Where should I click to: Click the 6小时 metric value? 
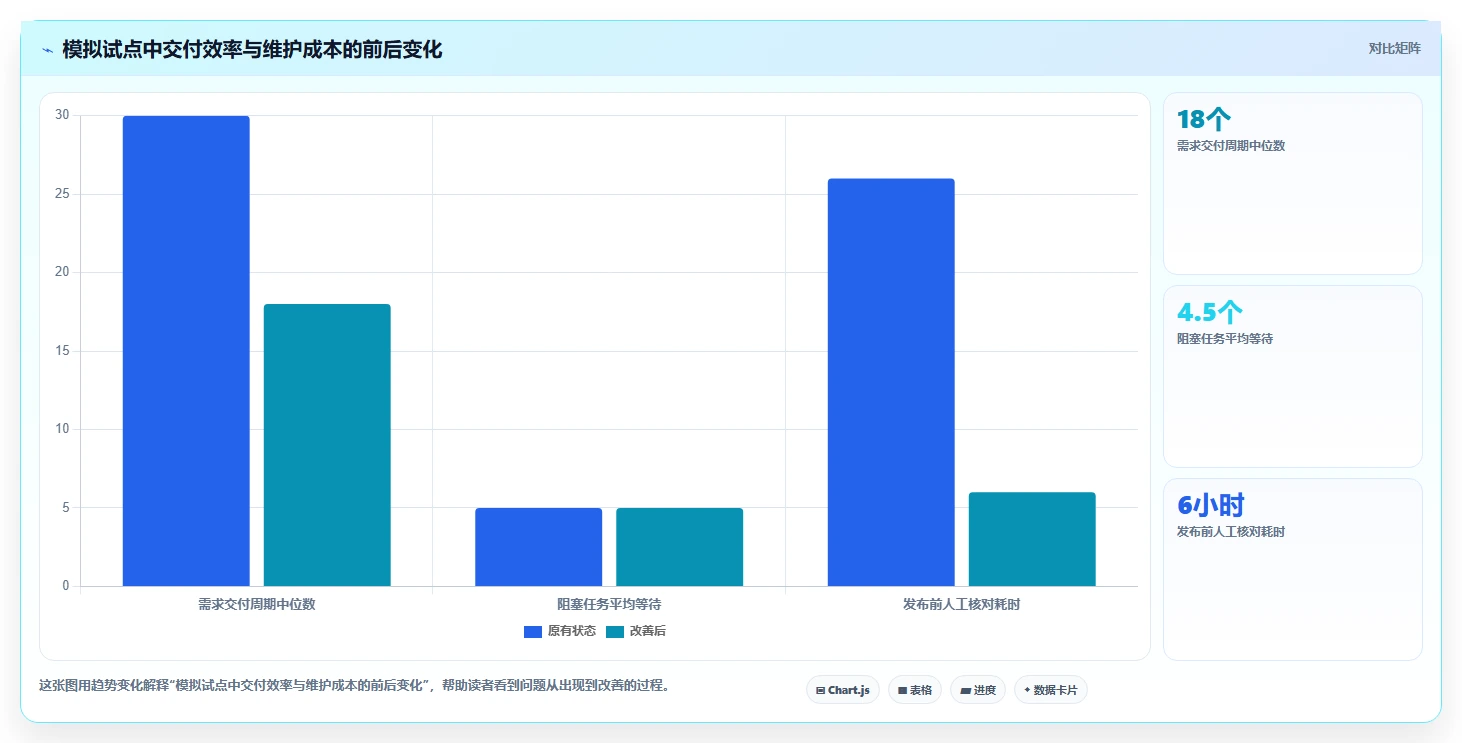(x=1211, y=506)
